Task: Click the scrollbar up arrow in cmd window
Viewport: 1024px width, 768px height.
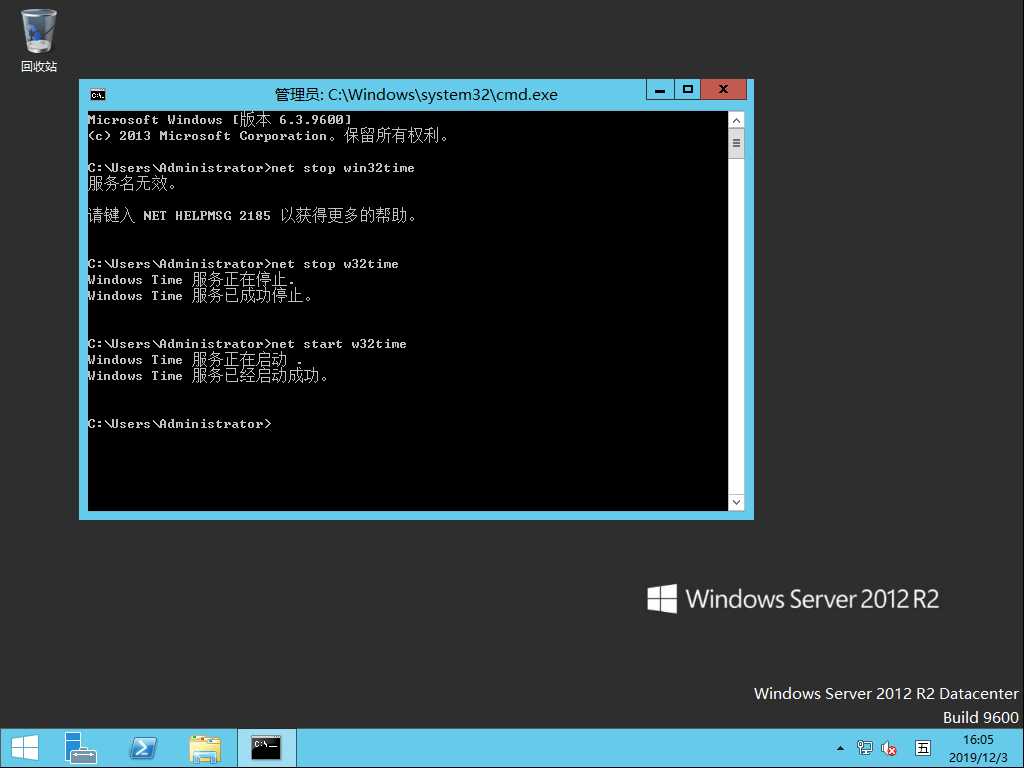Action: click(736, 120)
